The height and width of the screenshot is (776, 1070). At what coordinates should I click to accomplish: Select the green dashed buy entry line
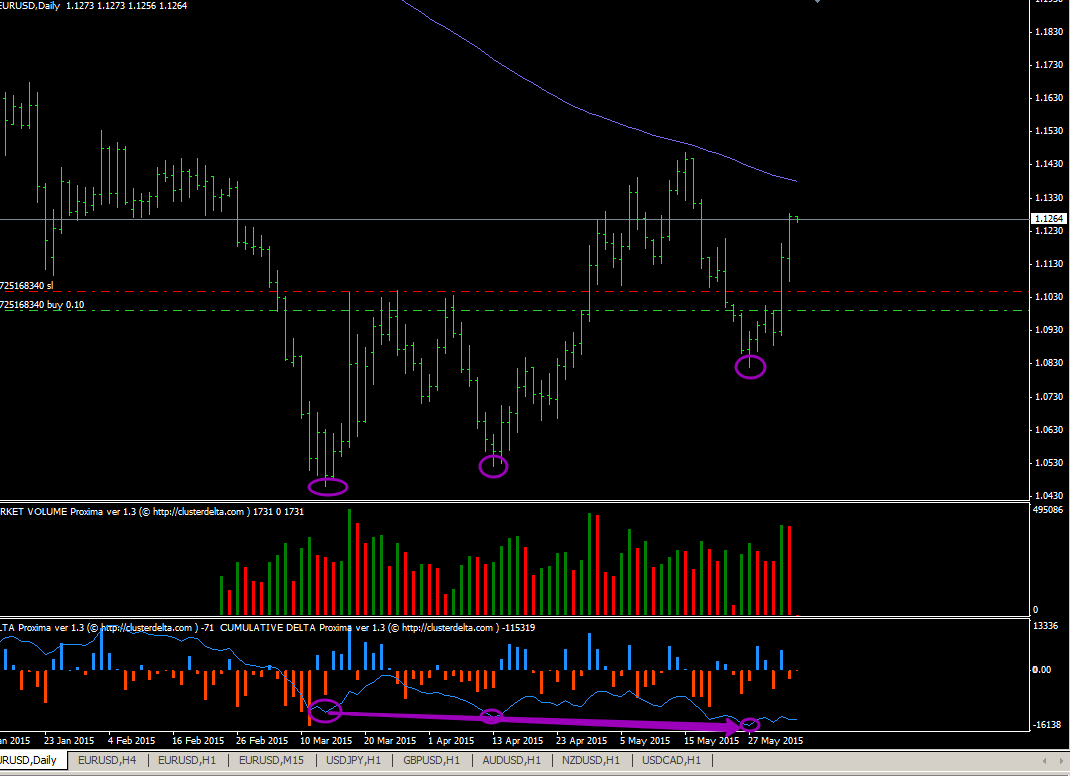click(x=515, y=311)
